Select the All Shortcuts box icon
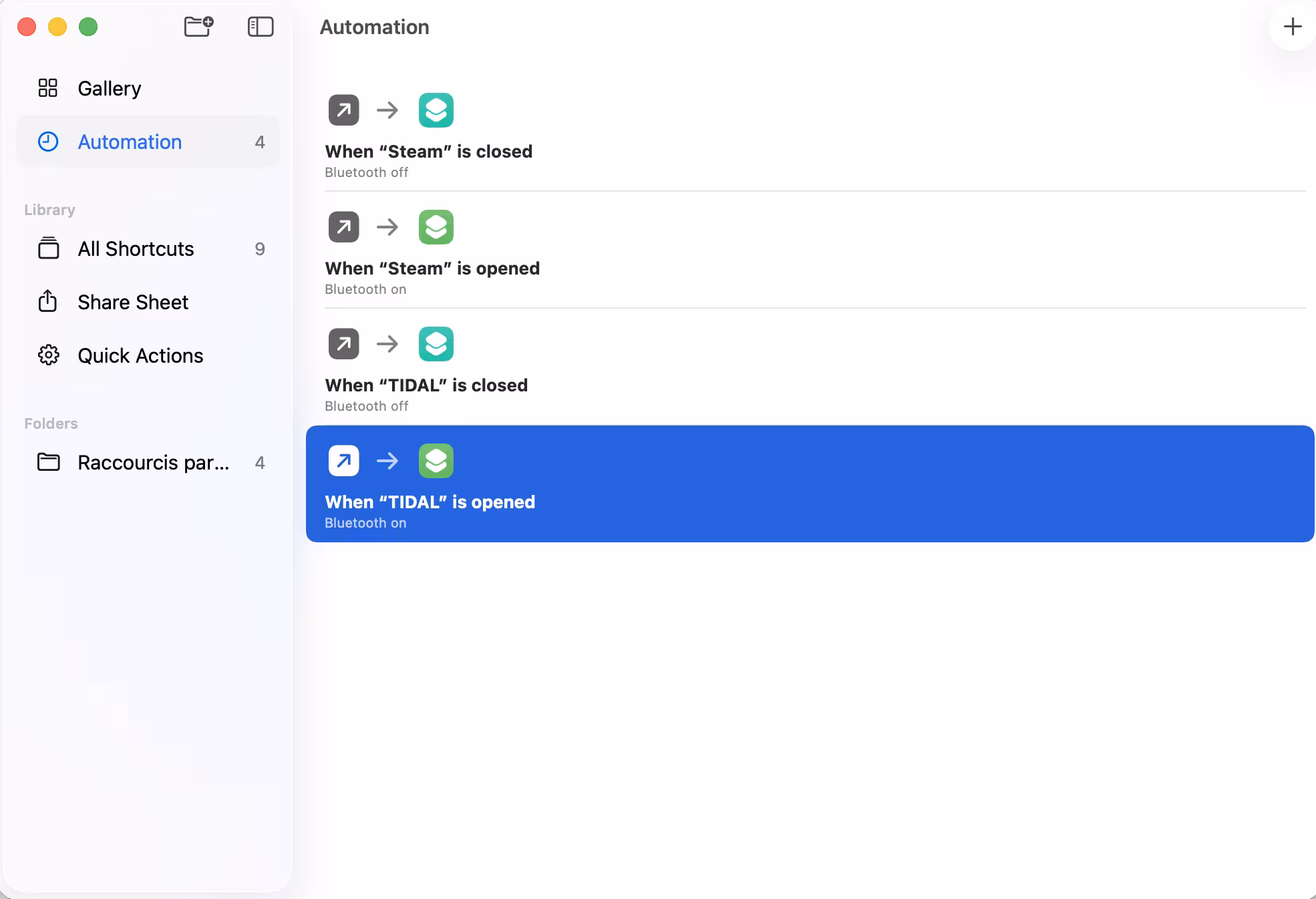Viewport: 1316px width, 899px height. pos(47,248)
